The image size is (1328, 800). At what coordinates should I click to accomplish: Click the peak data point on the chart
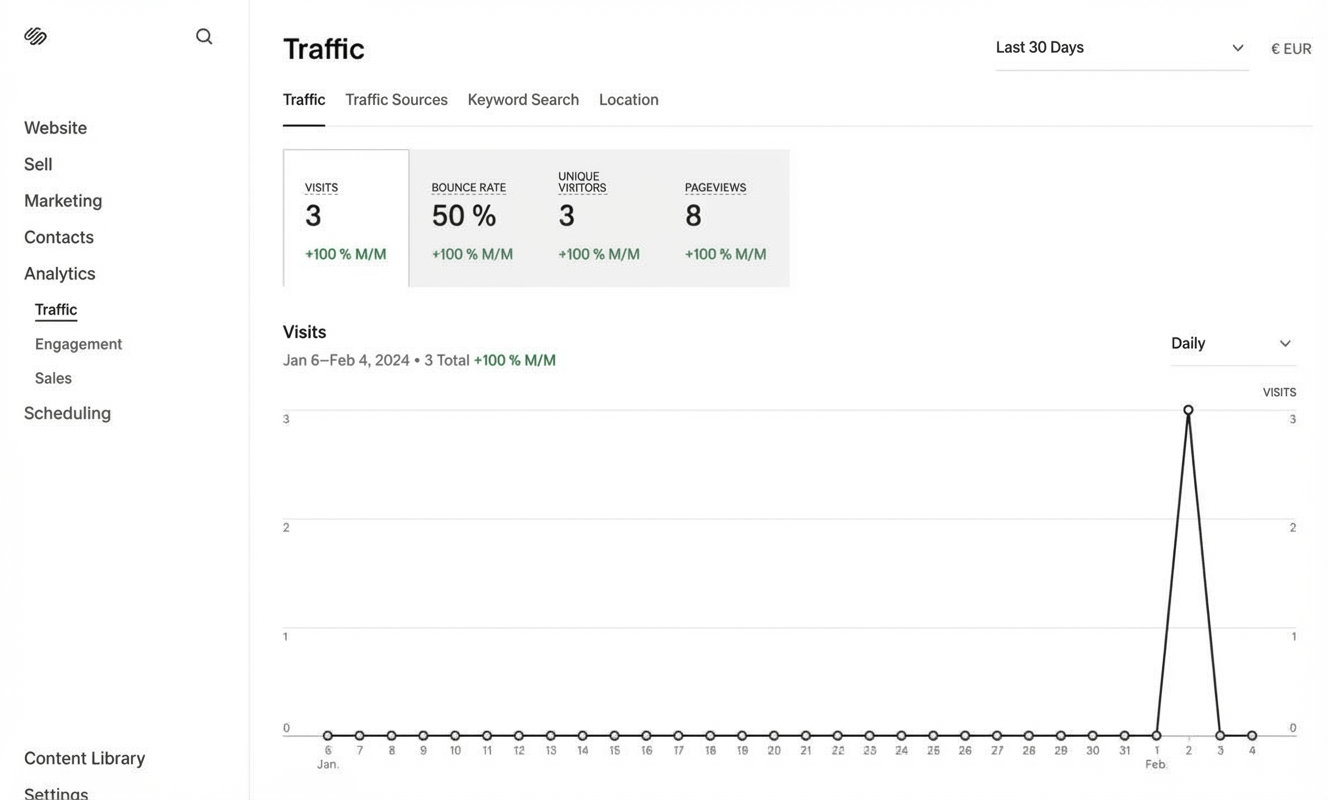click(x=1188, y=409)
